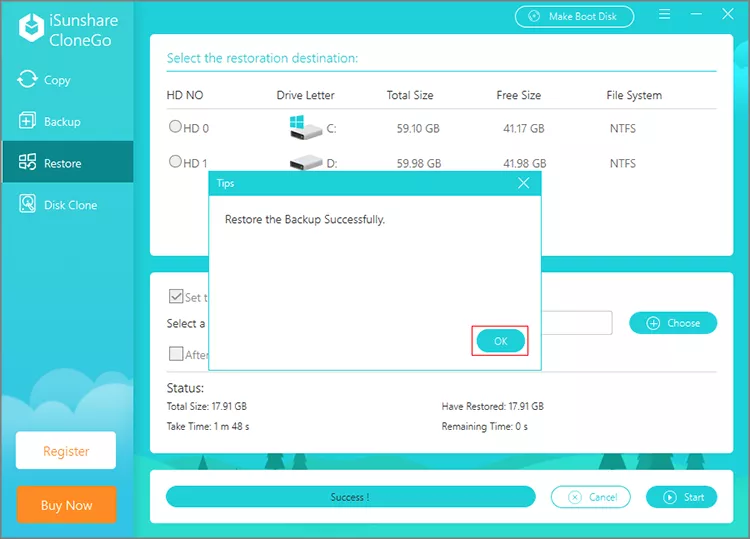Viewport: 750px width, 539px height.
Task: Confirm with OK in Tips dialog
Action: (x=500, y=341)
